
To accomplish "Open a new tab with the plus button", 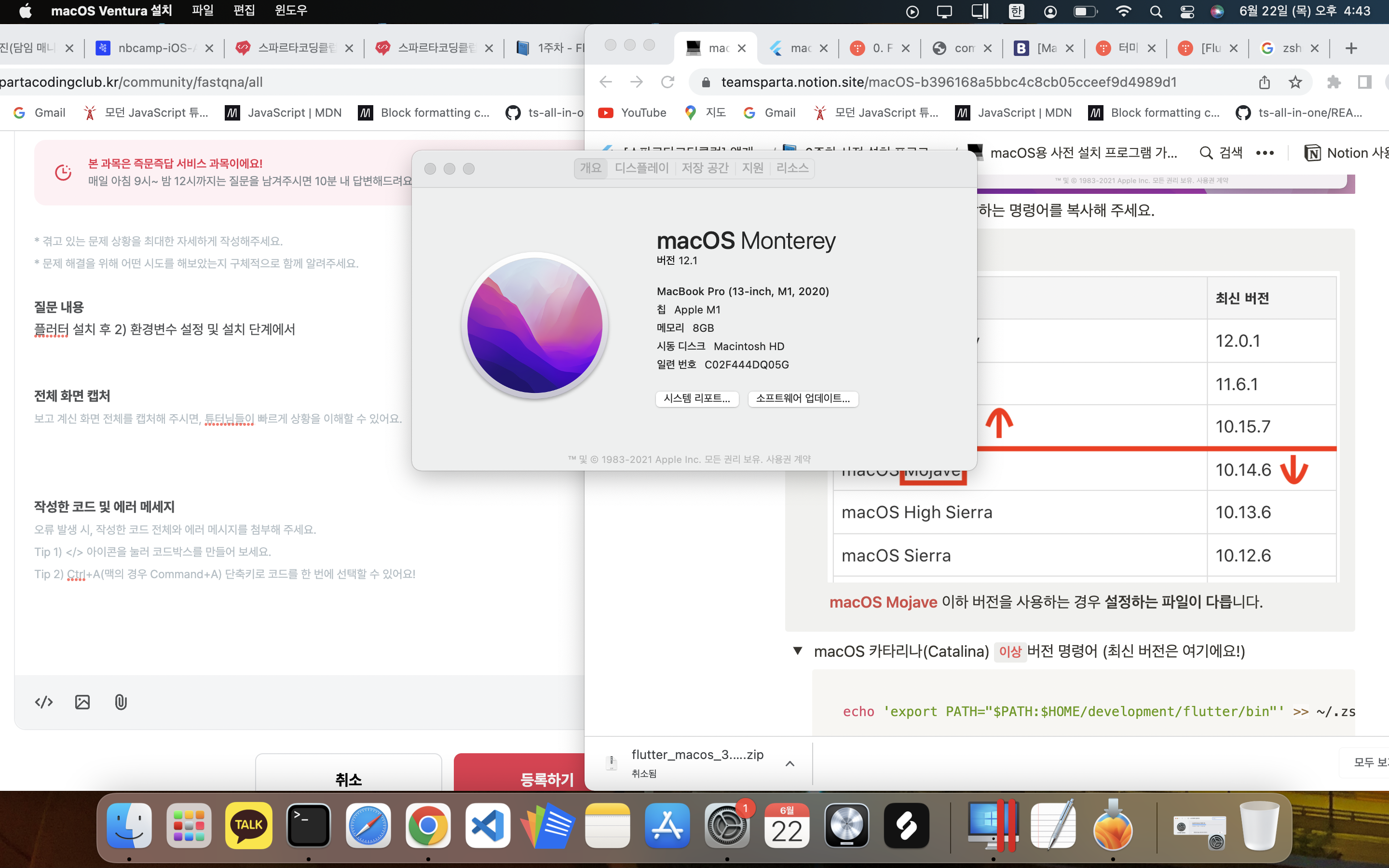I will [x=1351, y=48].
